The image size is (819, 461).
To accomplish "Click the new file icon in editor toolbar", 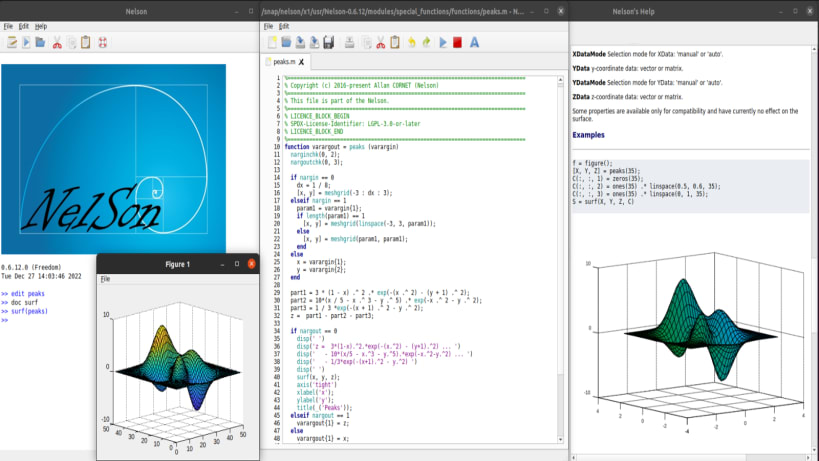I will tap(270, 42).
